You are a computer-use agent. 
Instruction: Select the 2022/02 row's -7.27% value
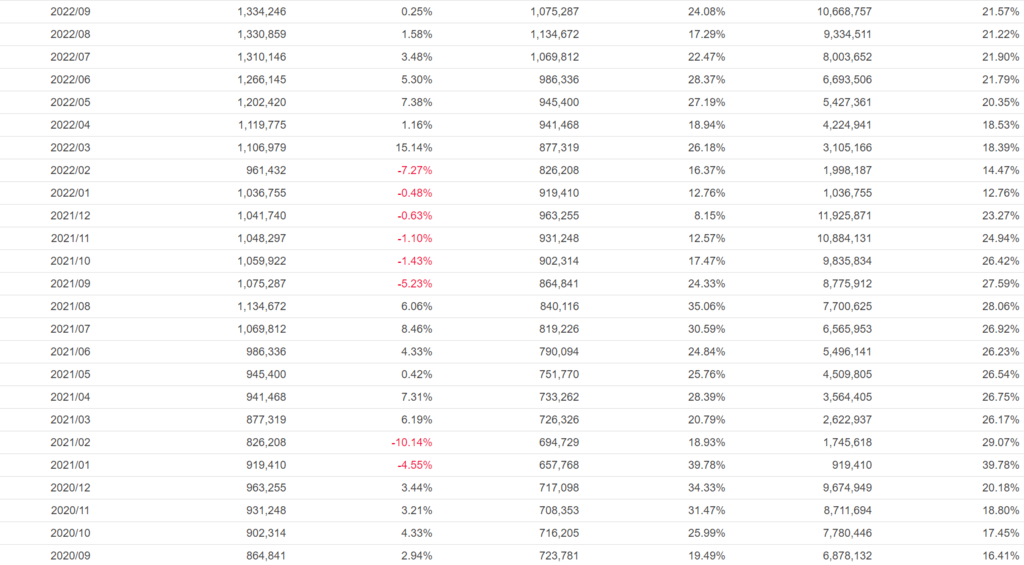412,170
